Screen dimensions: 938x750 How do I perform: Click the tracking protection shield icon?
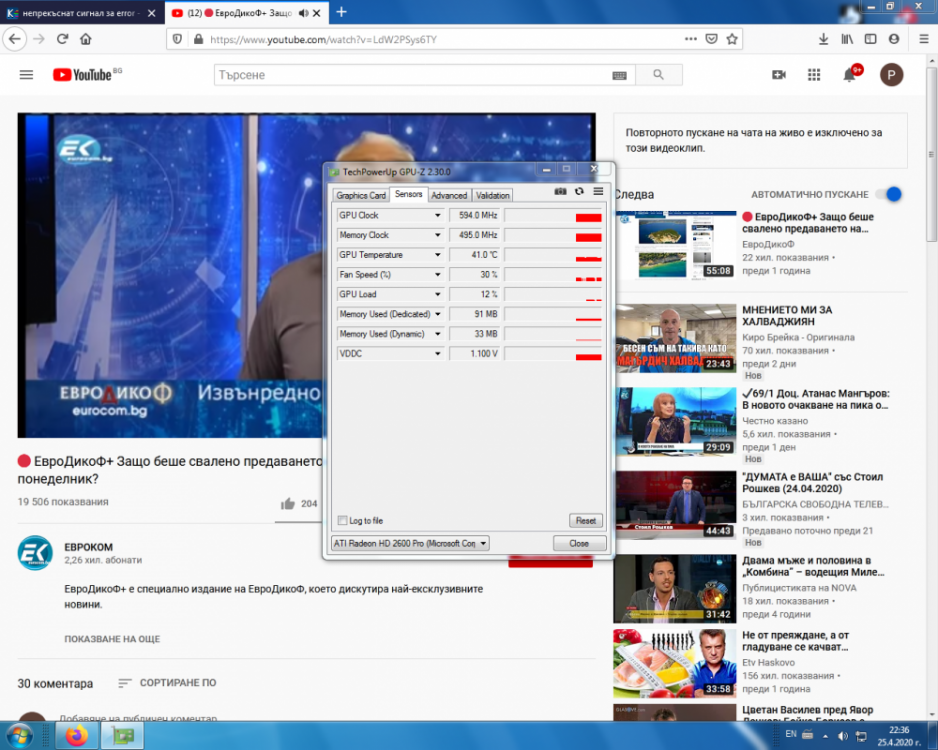pos(177,39)
